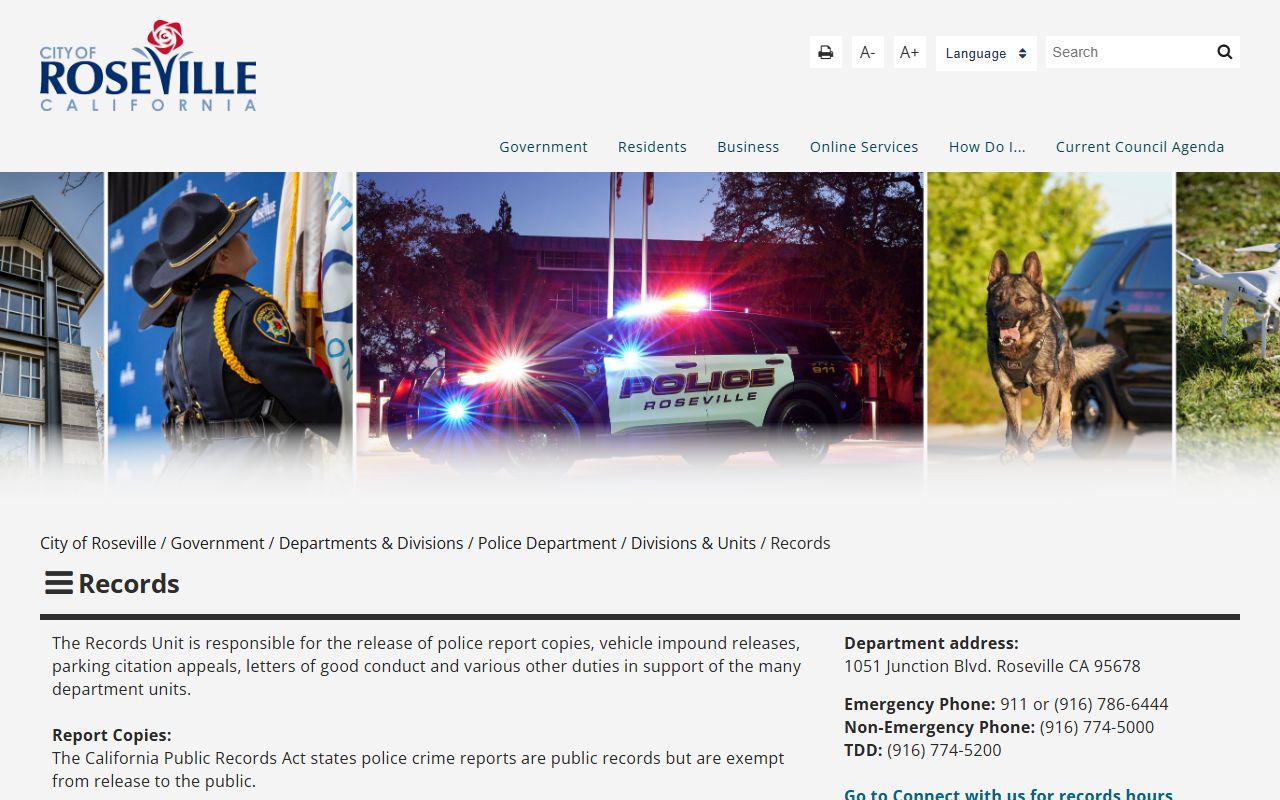Open the Residents menu
Image resolution: width=1280 pixels, height=800 pixels.
[652, 147]
